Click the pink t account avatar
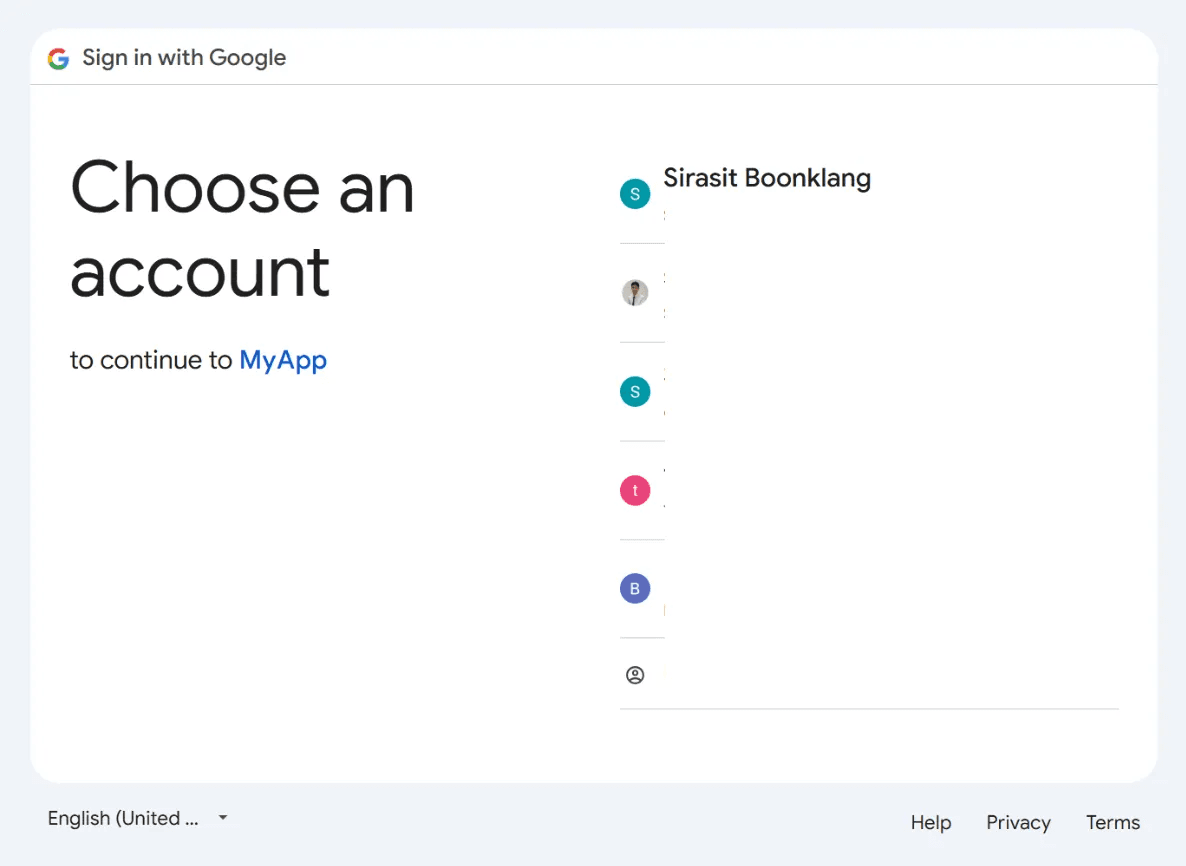 tap(635, 490)
